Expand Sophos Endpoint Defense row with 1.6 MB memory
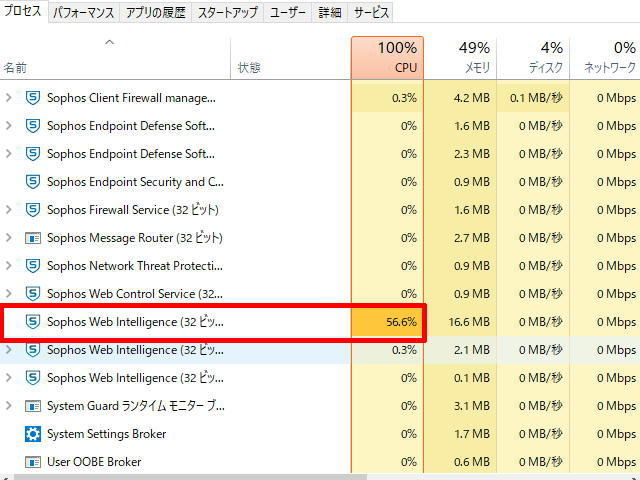 8,126
